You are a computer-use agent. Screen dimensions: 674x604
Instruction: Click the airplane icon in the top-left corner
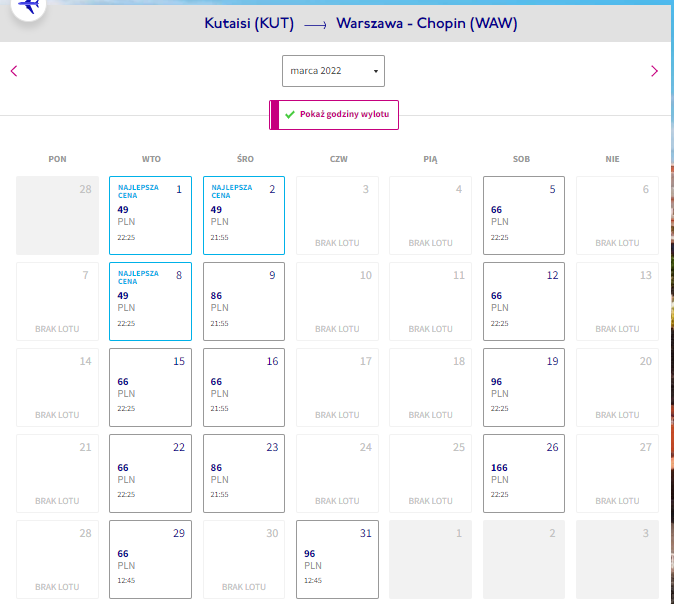click(29, 6)
